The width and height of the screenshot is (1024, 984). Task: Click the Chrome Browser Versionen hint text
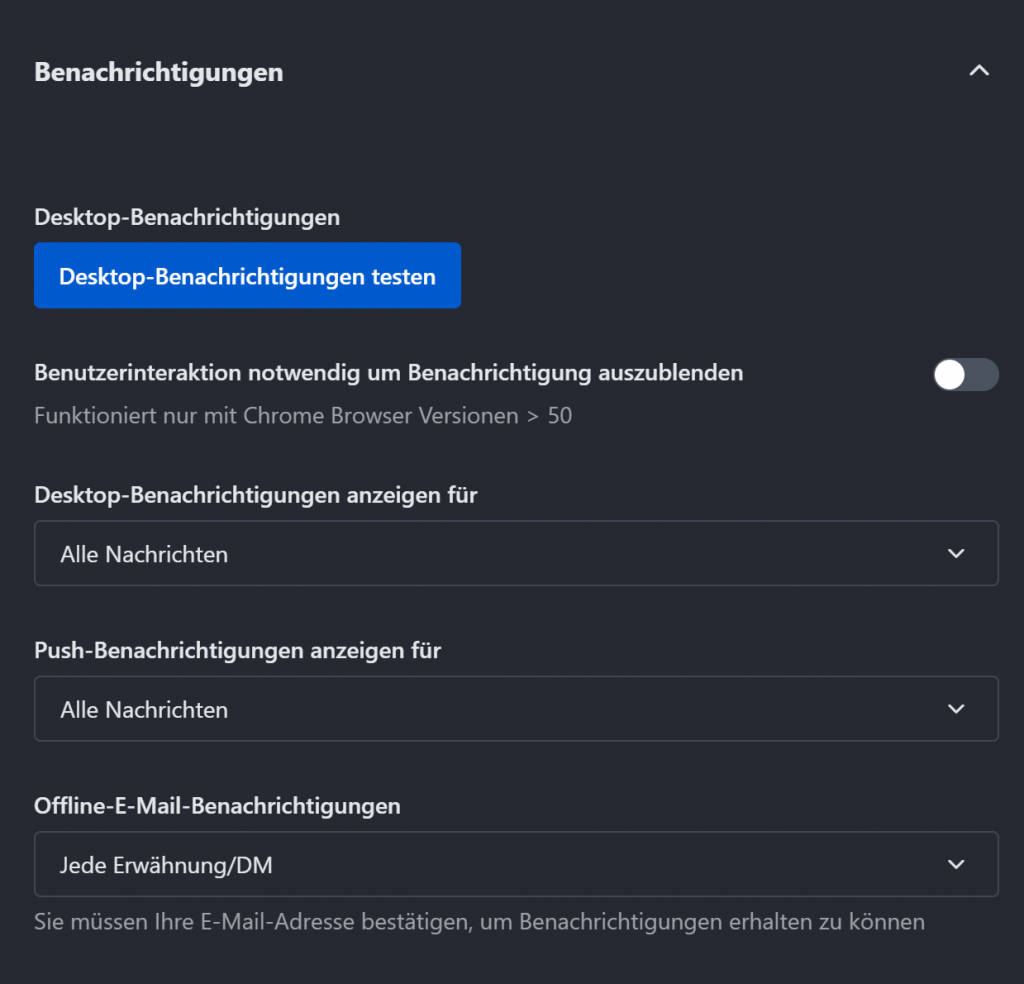tap(303, 415)
